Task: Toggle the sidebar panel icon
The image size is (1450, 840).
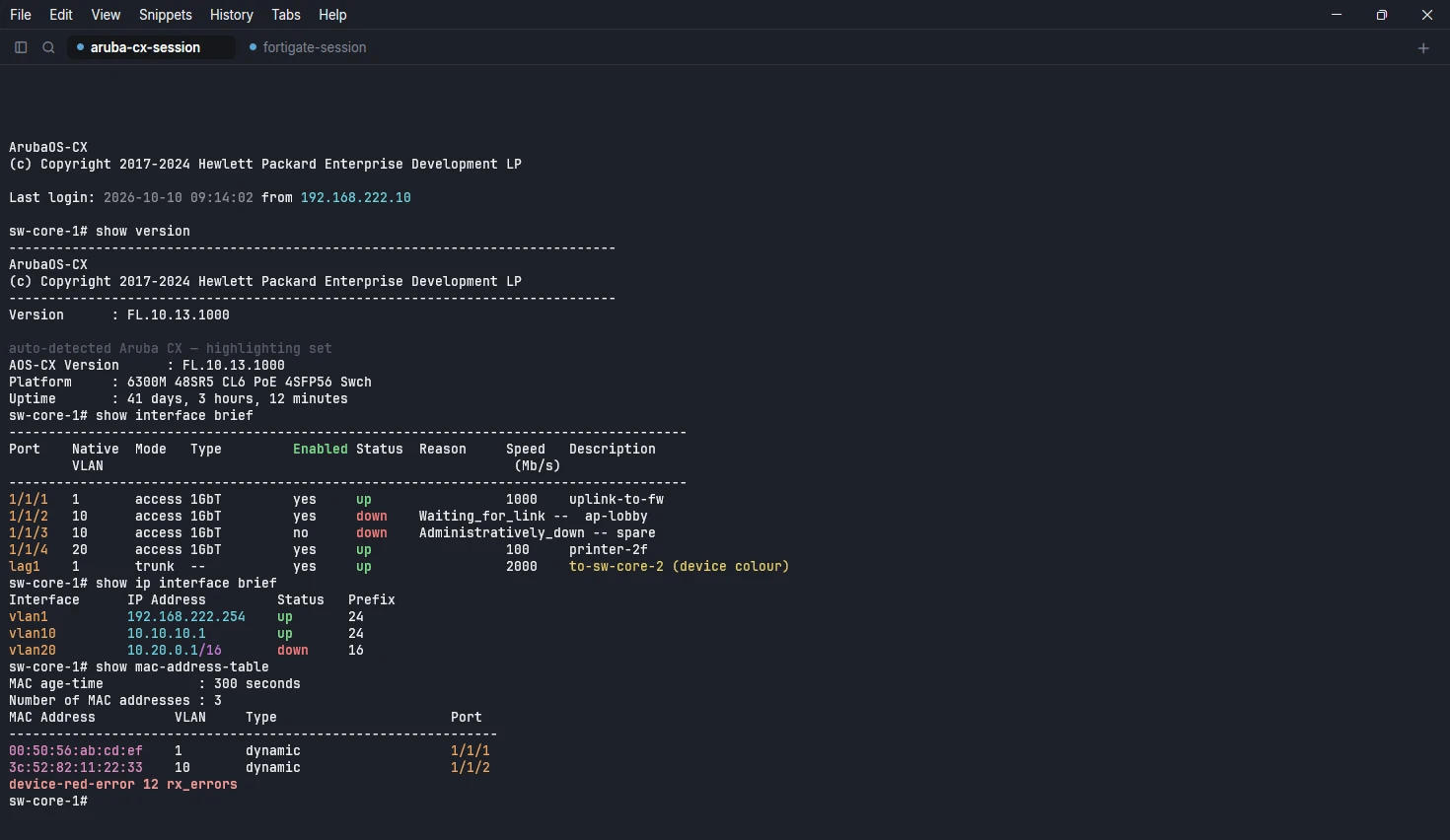Action: [21, 47]
